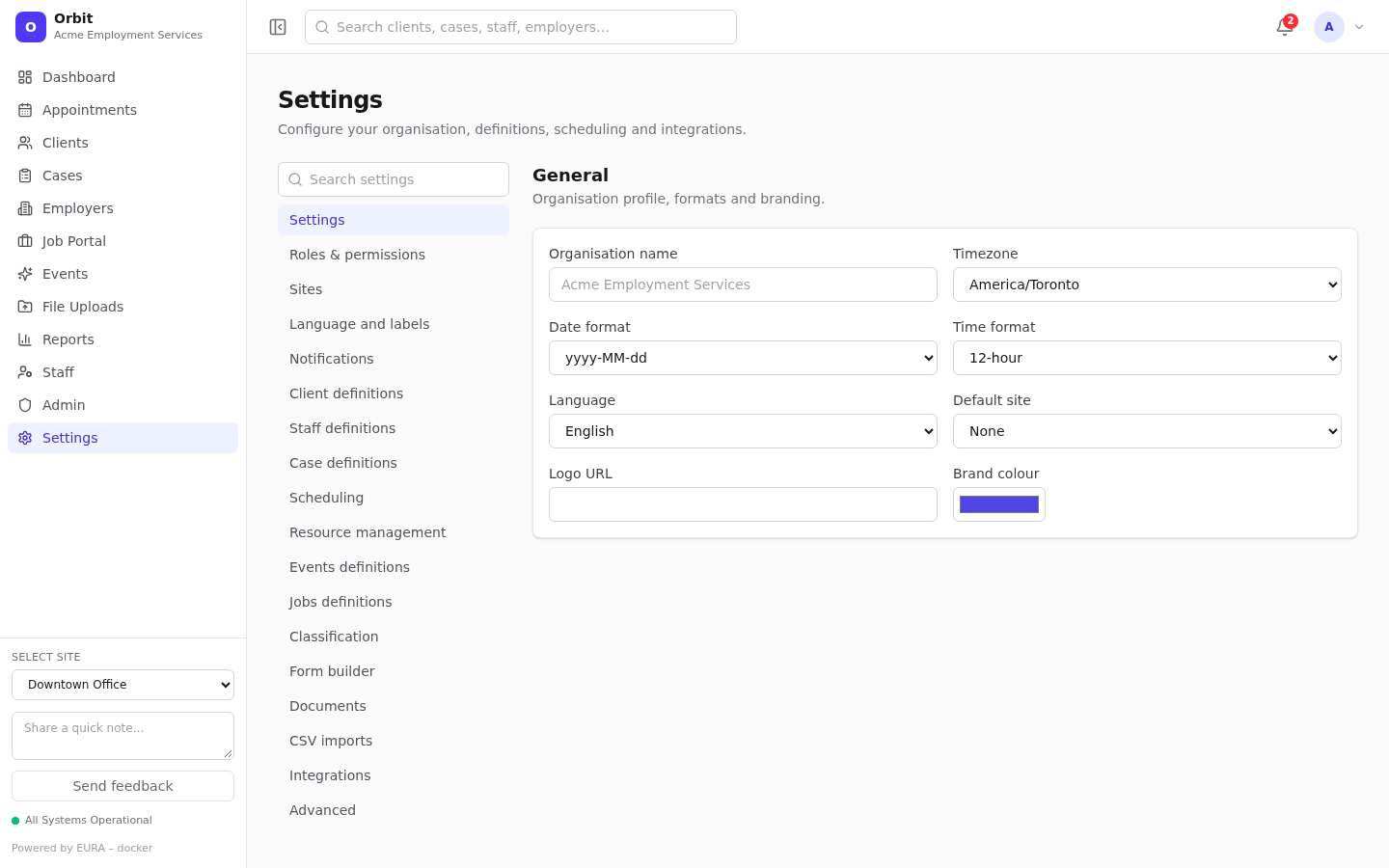Click the settings search magnifier icon

pos(295,179)
